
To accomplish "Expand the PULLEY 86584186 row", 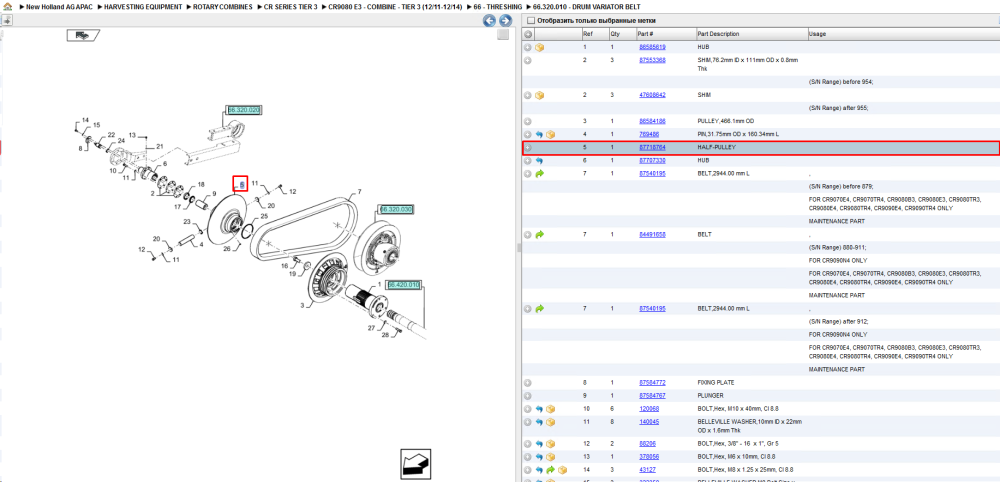I will coord(527,121).
